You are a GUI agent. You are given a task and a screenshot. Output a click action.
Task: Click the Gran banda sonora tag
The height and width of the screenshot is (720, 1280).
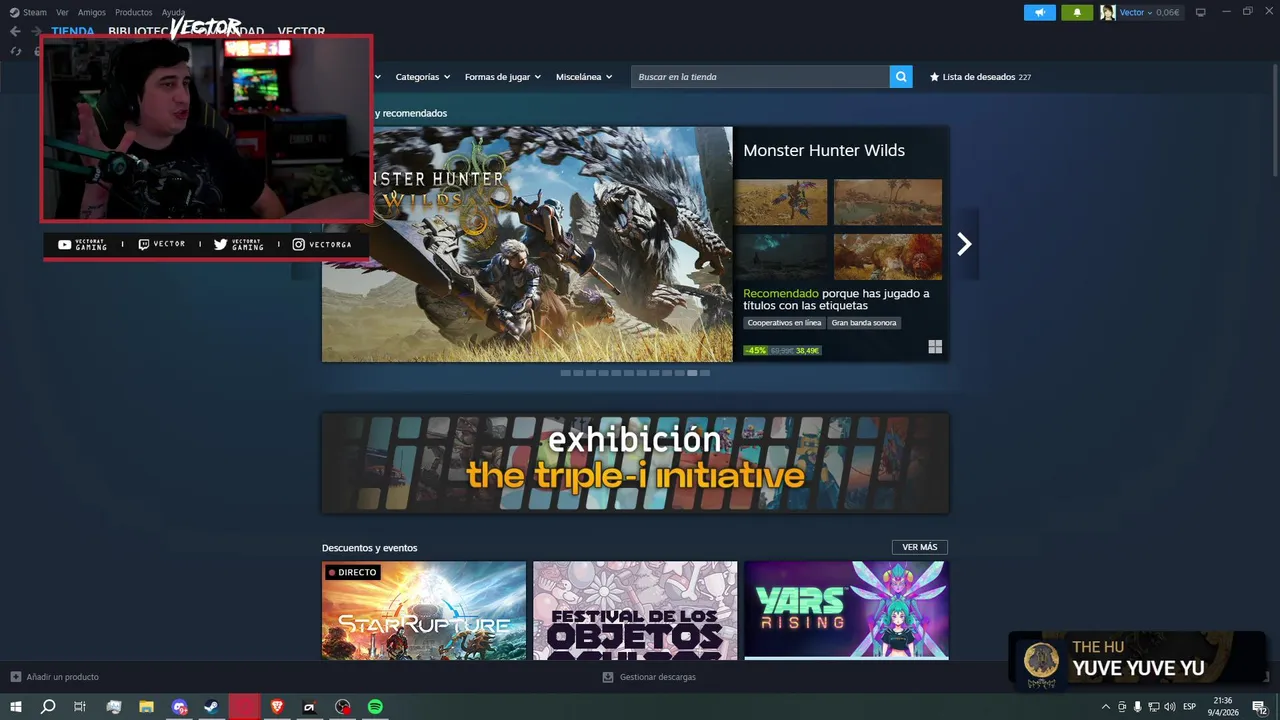tap(864, 323)
